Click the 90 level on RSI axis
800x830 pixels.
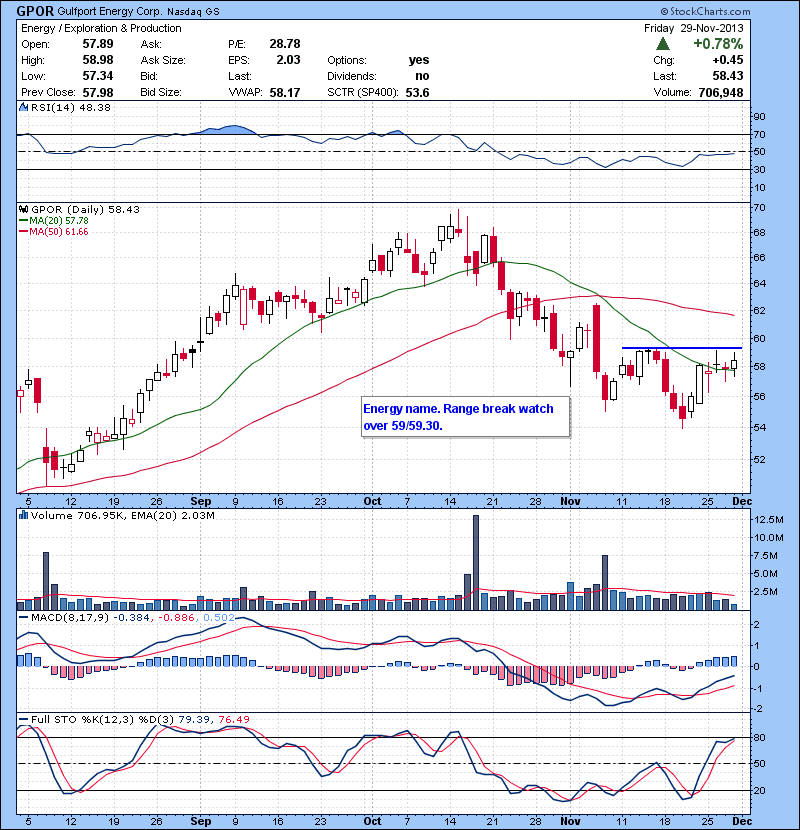(759, 117)
